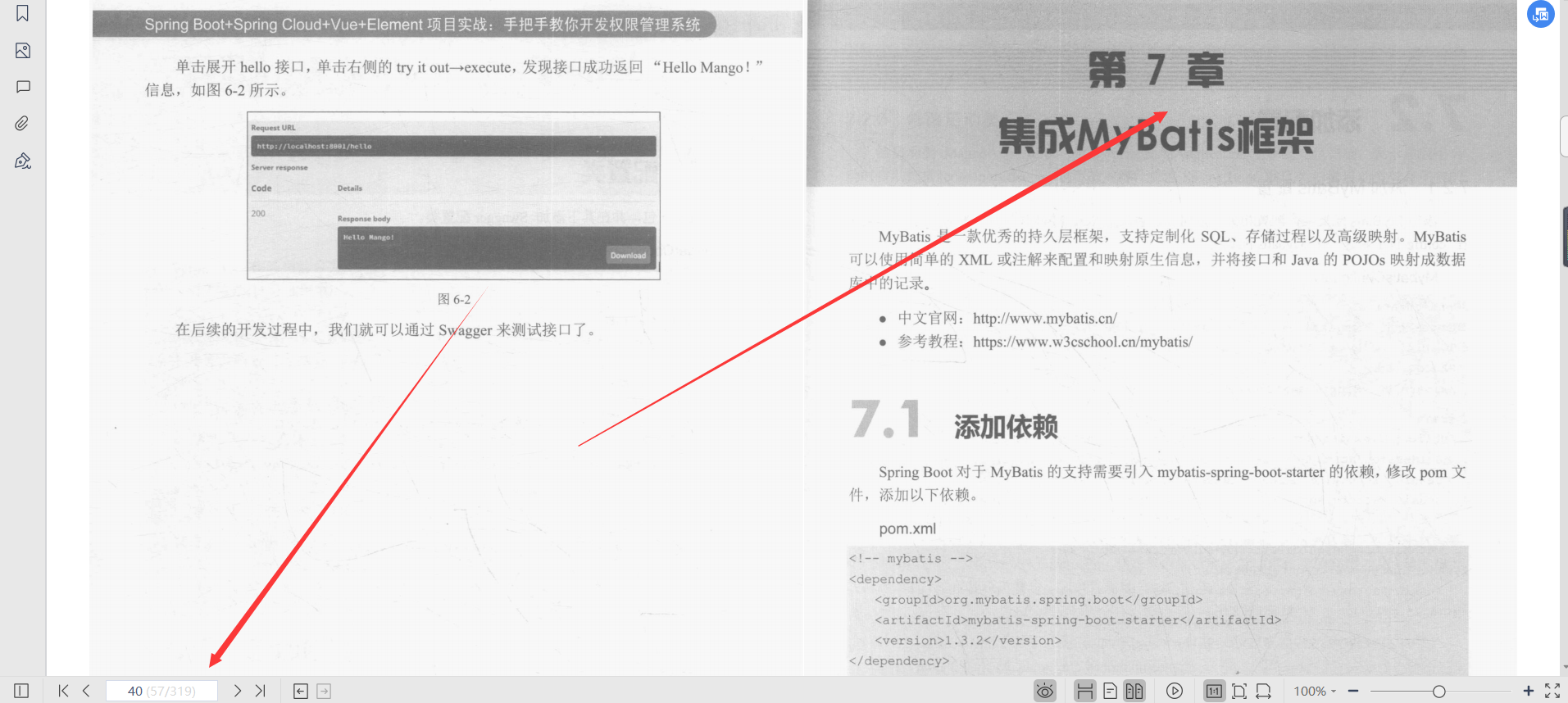
Task: Click the blue floating translate assistant icon
Action: pos(1541,14)
